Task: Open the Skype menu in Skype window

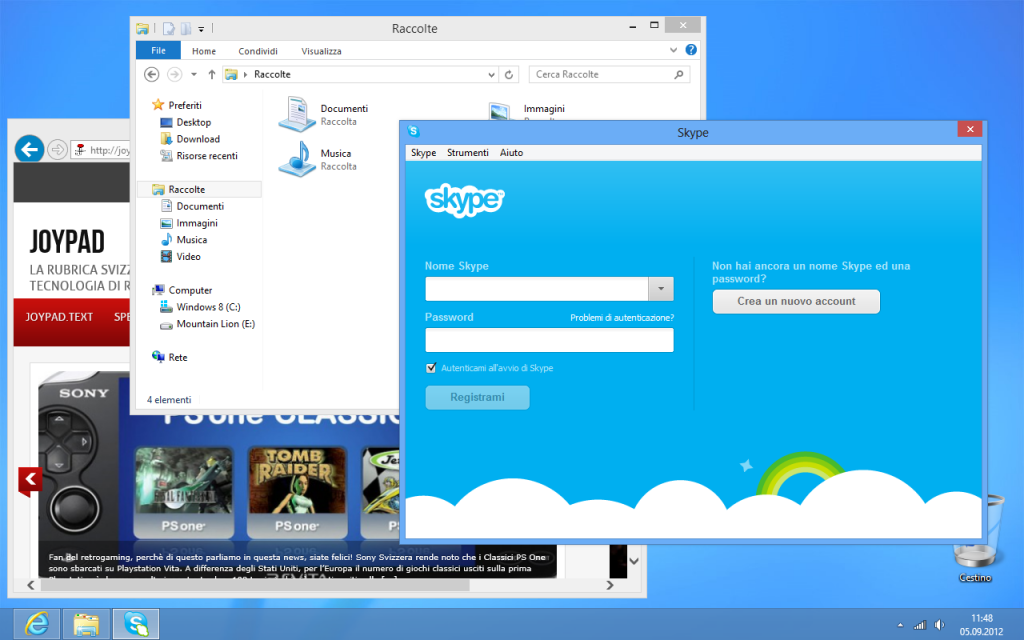Action: pos(423,153)
